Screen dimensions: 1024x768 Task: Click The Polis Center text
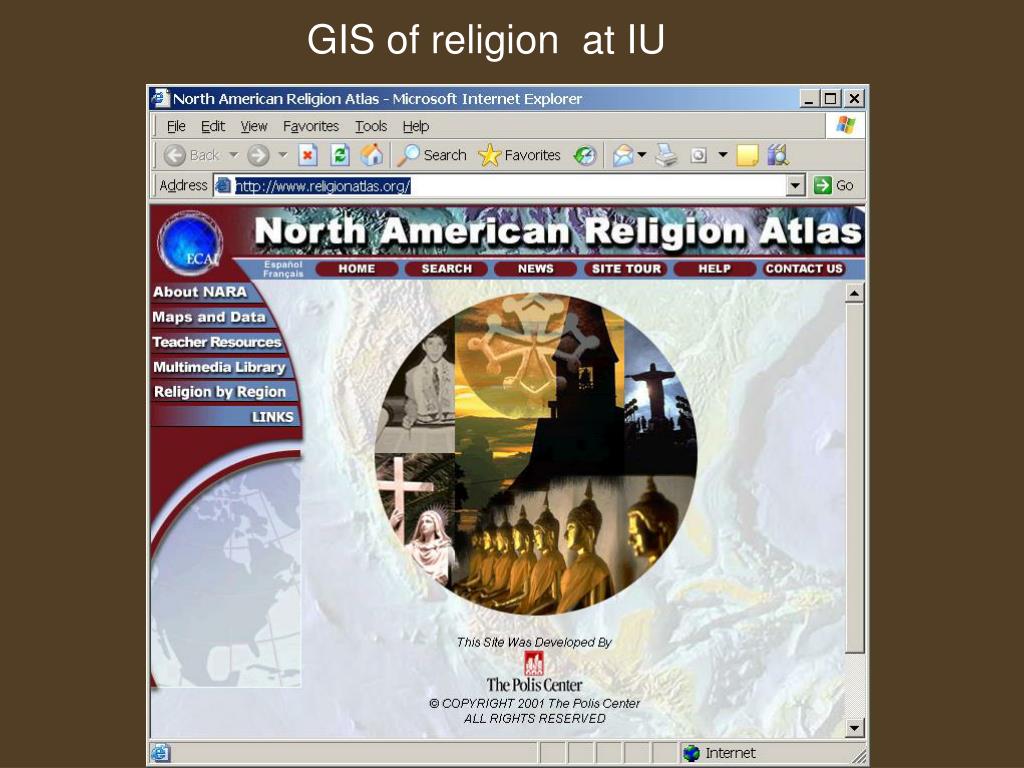(534, 684)
